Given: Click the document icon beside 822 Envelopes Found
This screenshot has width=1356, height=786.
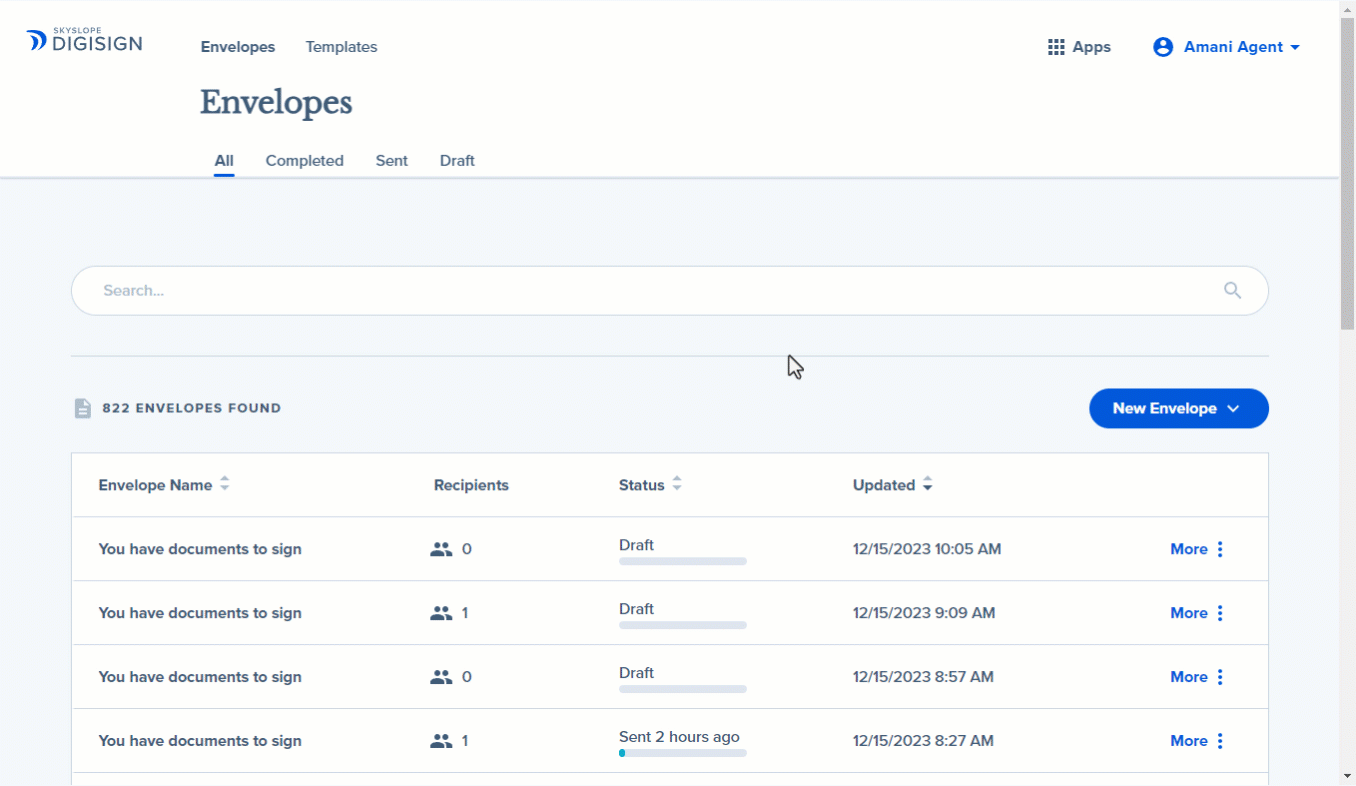Looking at the screenshot, I should 83,408.
